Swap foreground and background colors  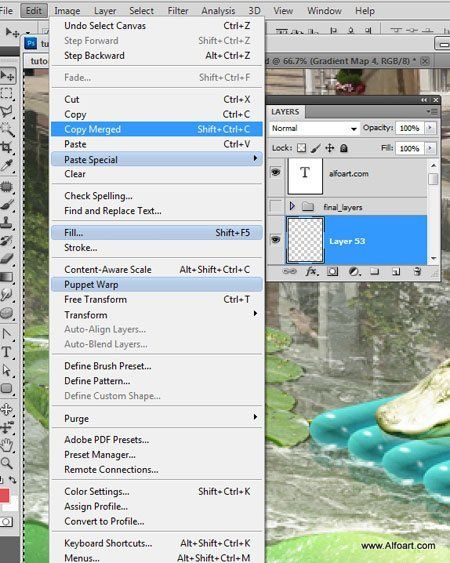12,480
